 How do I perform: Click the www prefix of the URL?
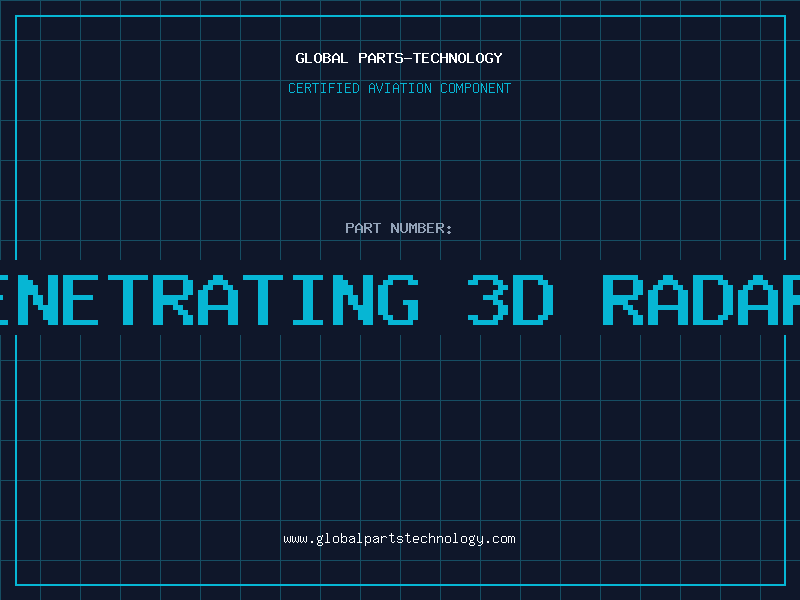(x=295, y=539)
